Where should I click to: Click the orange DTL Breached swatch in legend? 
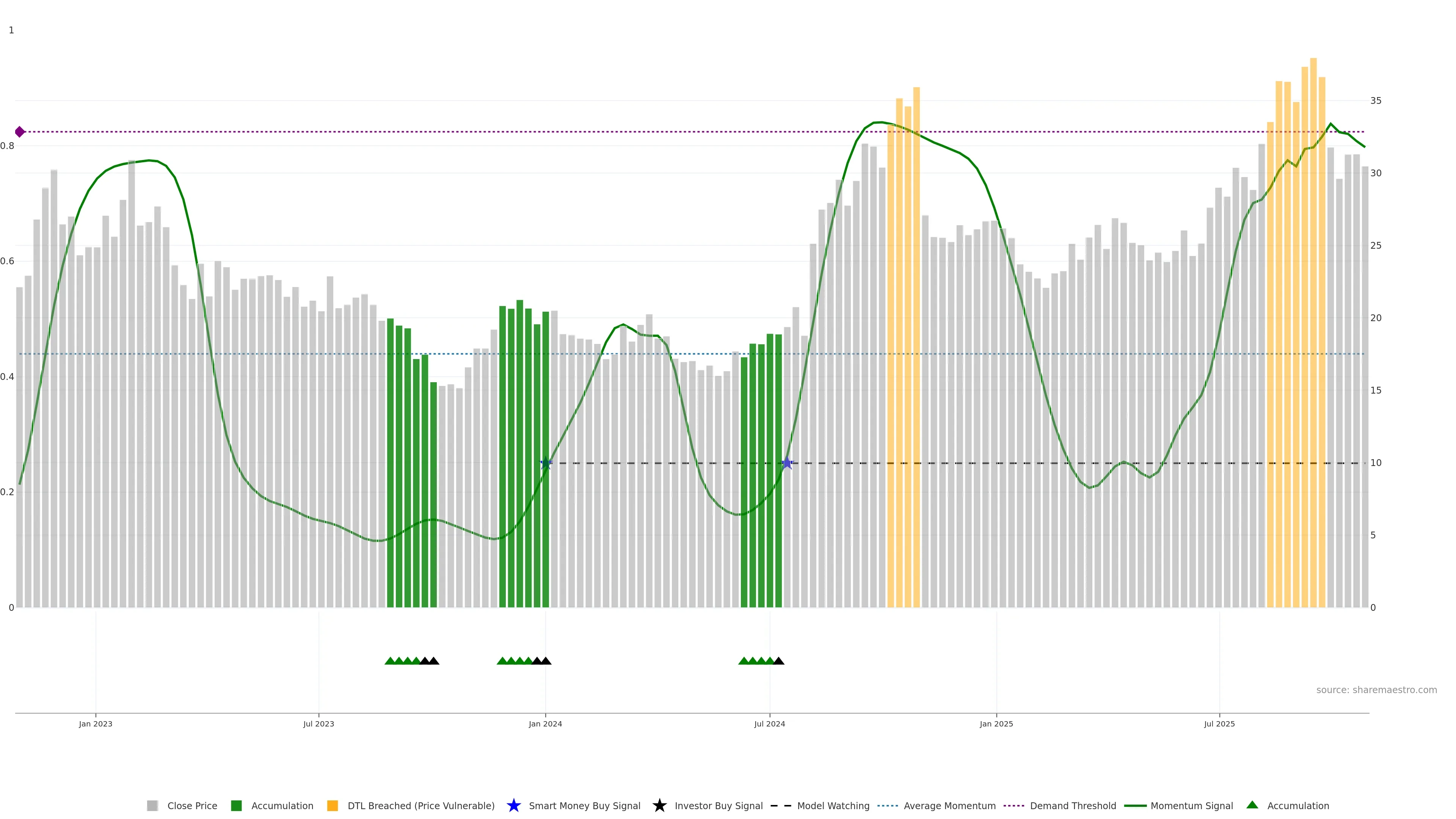pyautogui.click(x=333, y=805)
